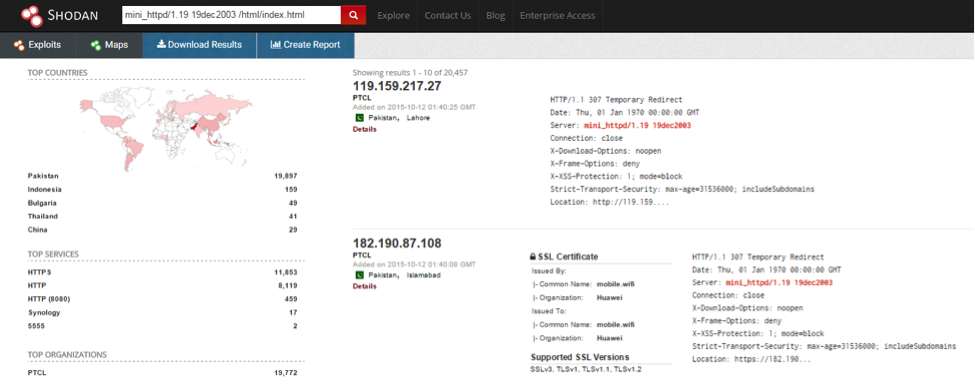Click the PTCL organization count 19,772
This screenshot has height=384, width=975.
pyautogui.click(x=285, y=373)
